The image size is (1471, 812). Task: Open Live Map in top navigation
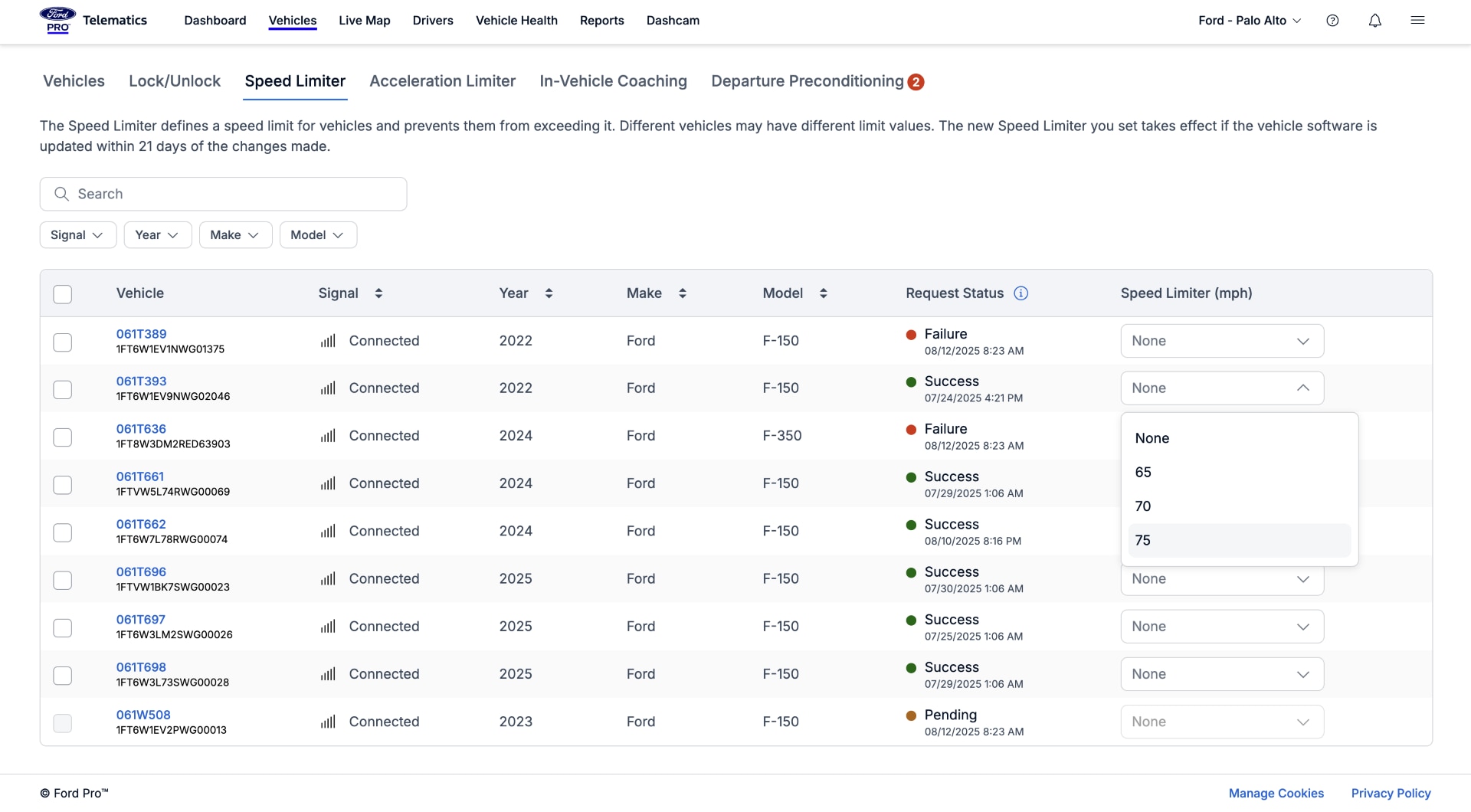(x=364, y=21)
